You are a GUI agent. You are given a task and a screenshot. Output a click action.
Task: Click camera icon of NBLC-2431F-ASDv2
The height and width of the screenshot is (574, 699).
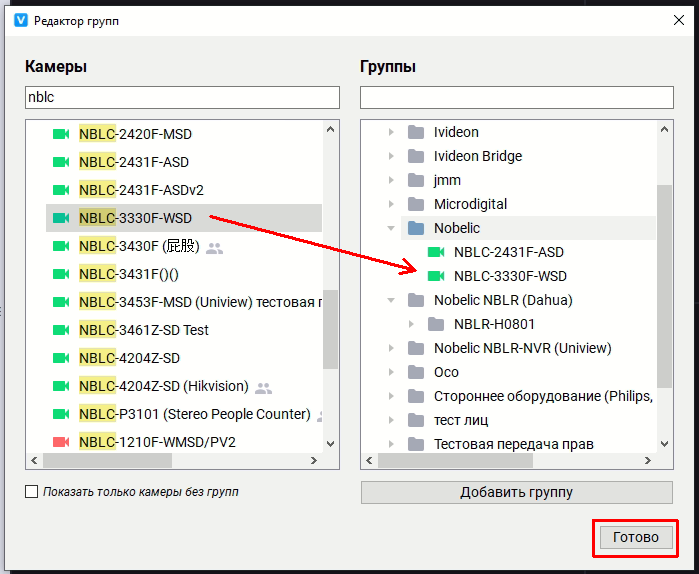click(x=61, y=190)
